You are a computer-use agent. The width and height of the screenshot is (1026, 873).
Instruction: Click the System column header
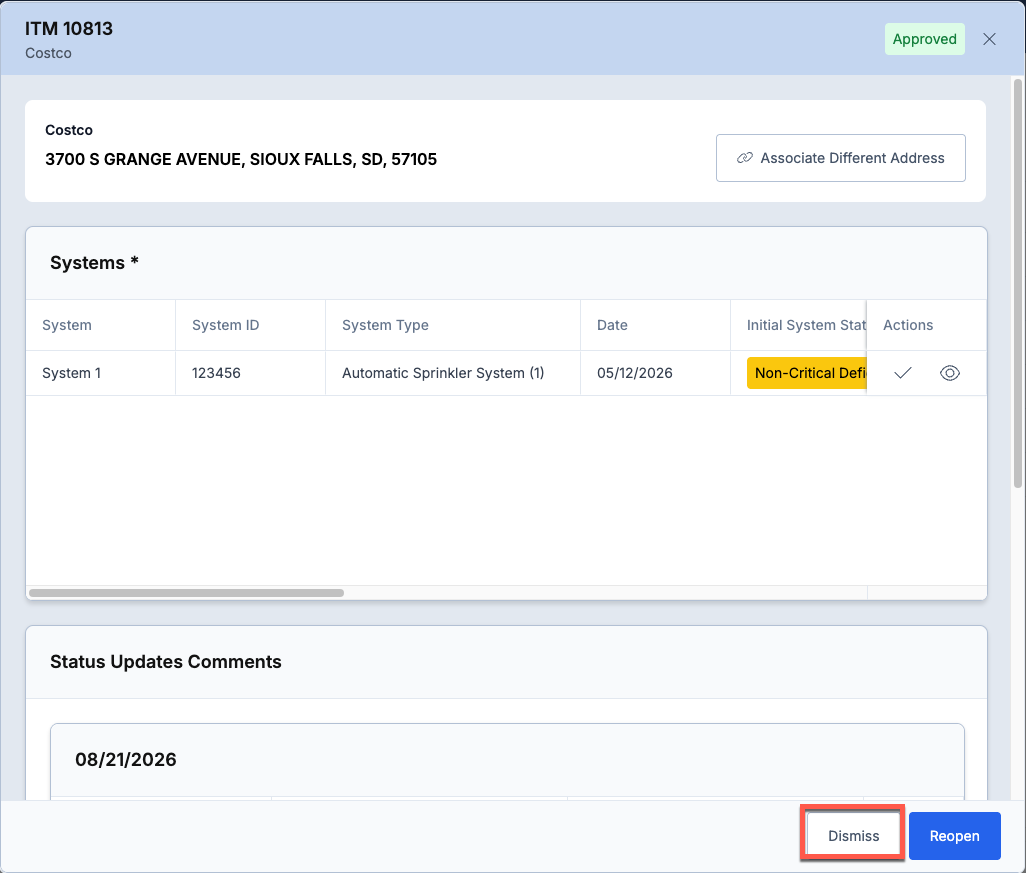click(x=100, y=325)
